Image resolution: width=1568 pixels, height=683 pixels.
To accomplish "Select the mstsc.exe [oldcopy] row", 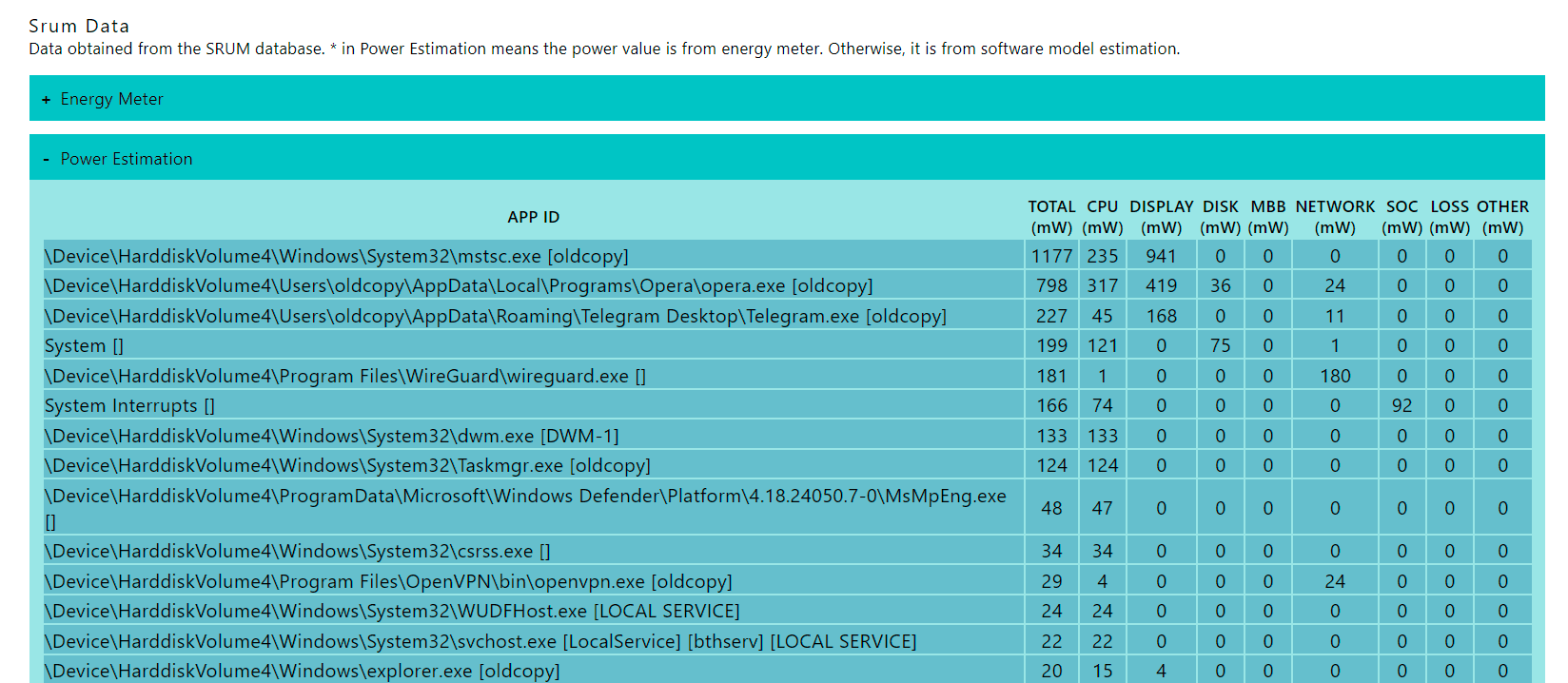I will [x=788, y=256].
